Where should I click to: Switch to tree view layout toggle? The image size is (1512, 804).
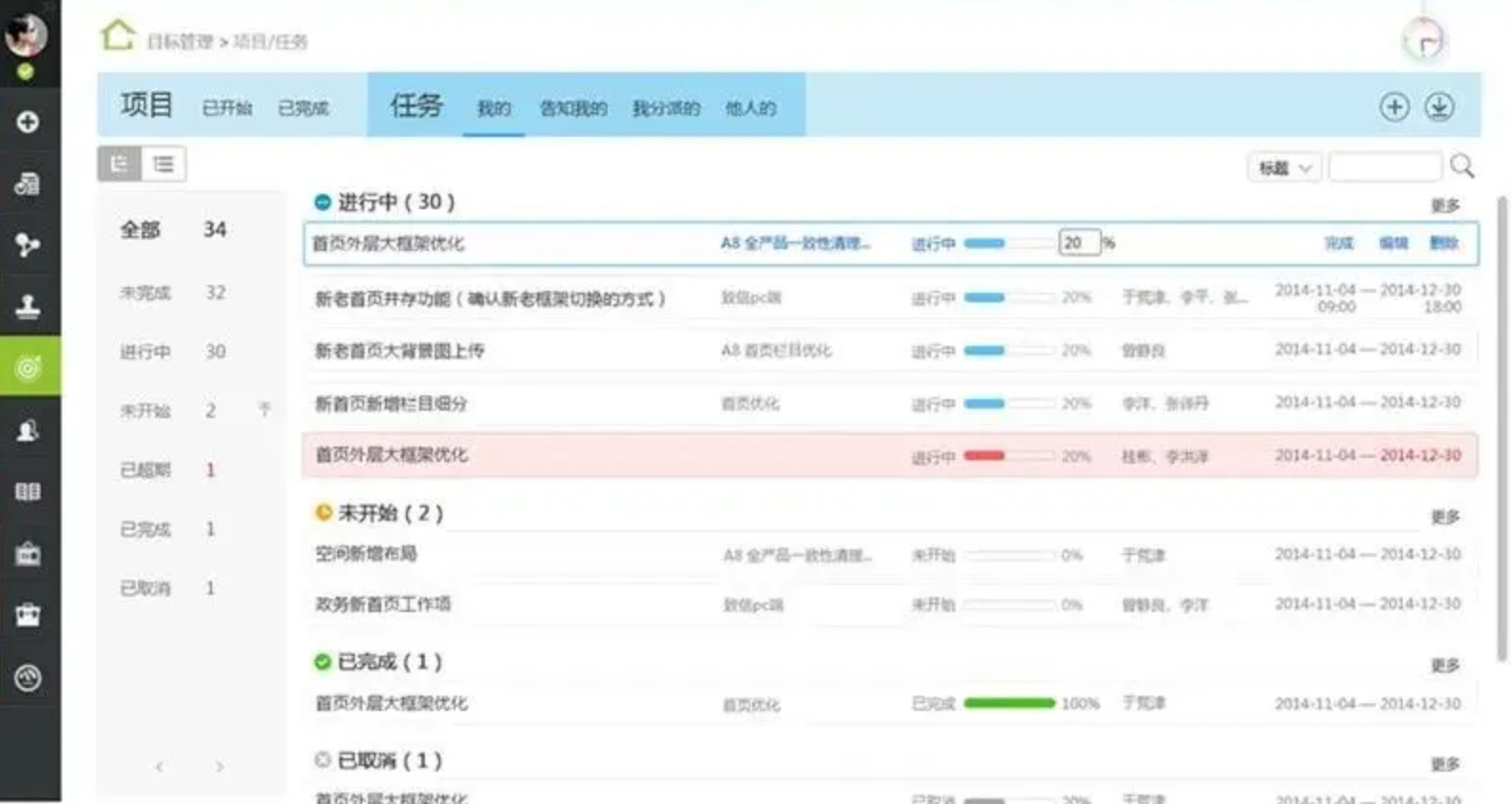click(x=120, y=163)
